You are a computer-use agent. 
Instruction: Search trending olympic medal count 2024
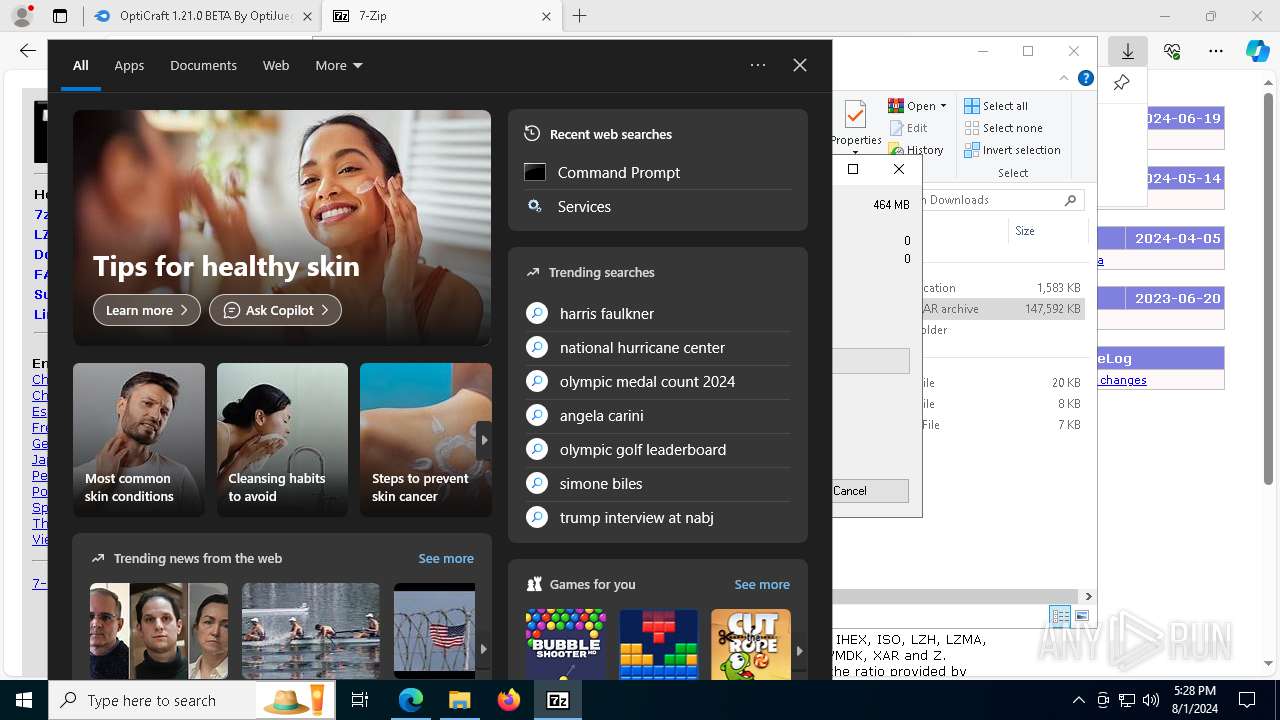coord(658,381)
